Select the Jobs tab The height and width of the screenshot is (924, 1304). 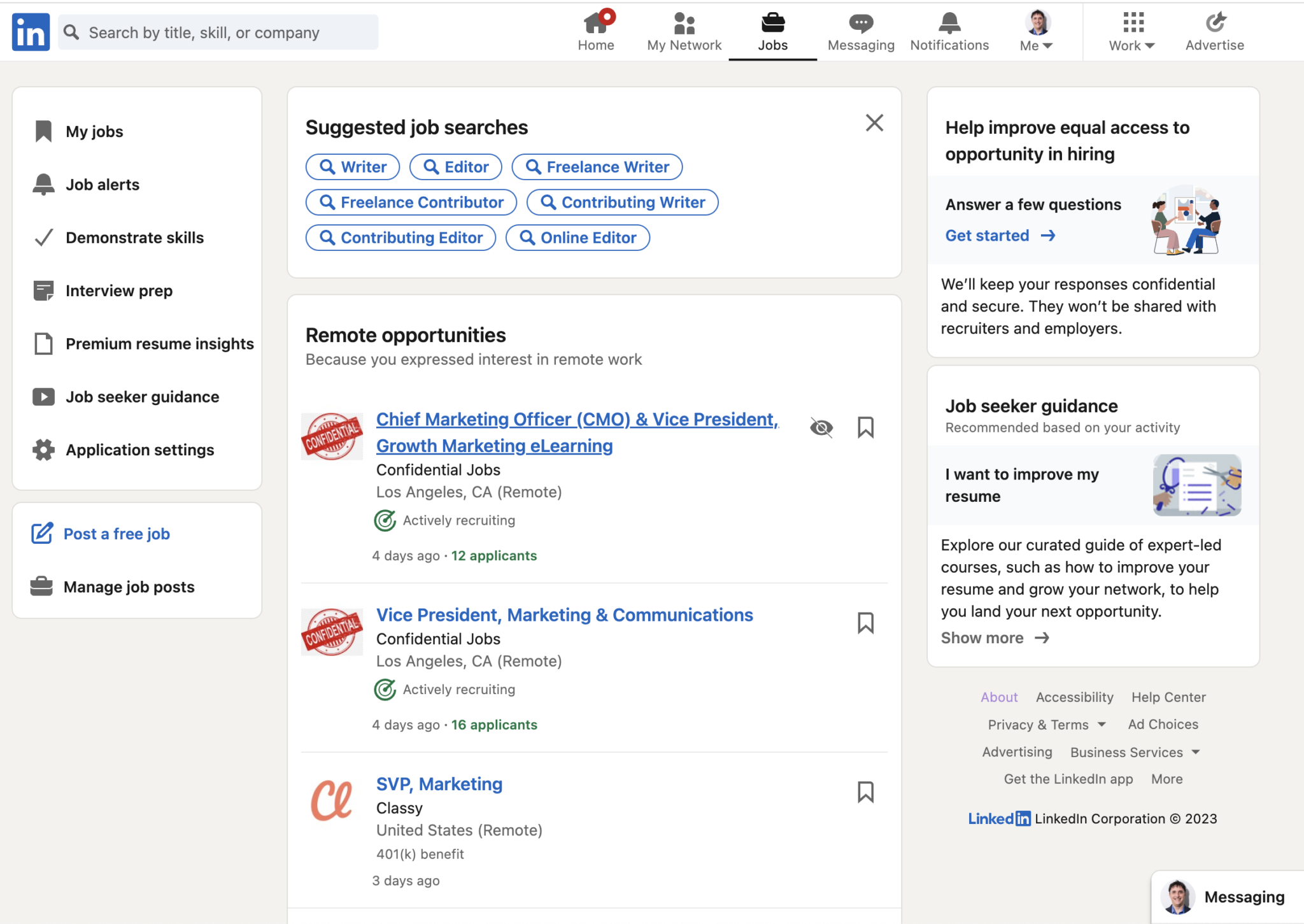[772, 31]
